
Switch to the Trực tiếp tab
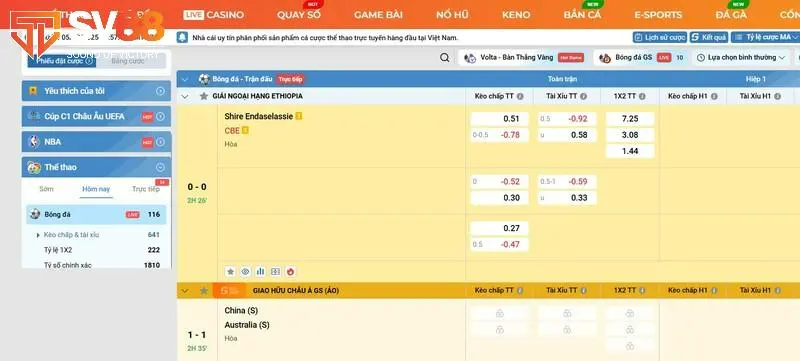coord(146,189)
